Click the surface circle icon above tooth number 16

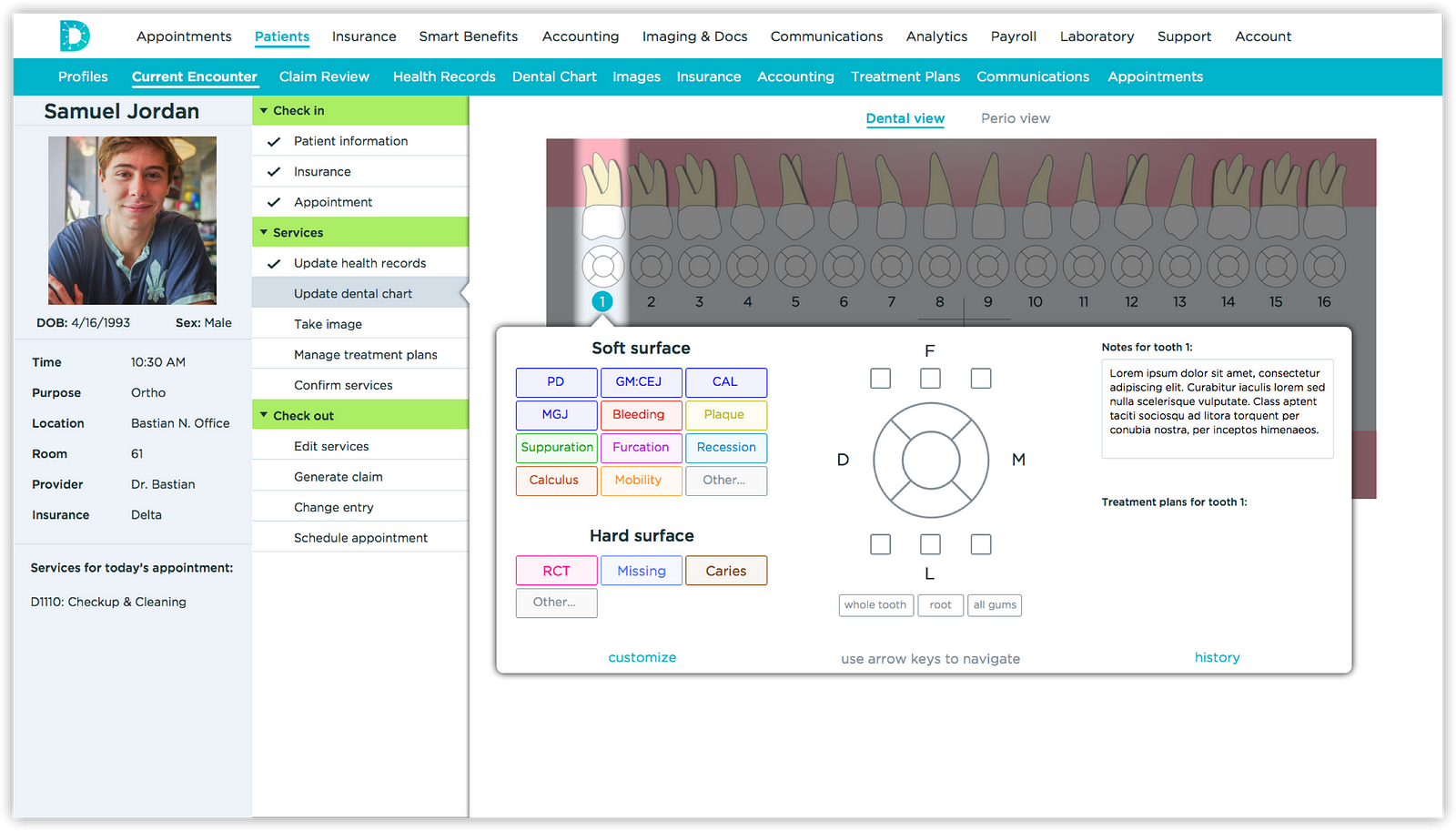click(1324, 267)
